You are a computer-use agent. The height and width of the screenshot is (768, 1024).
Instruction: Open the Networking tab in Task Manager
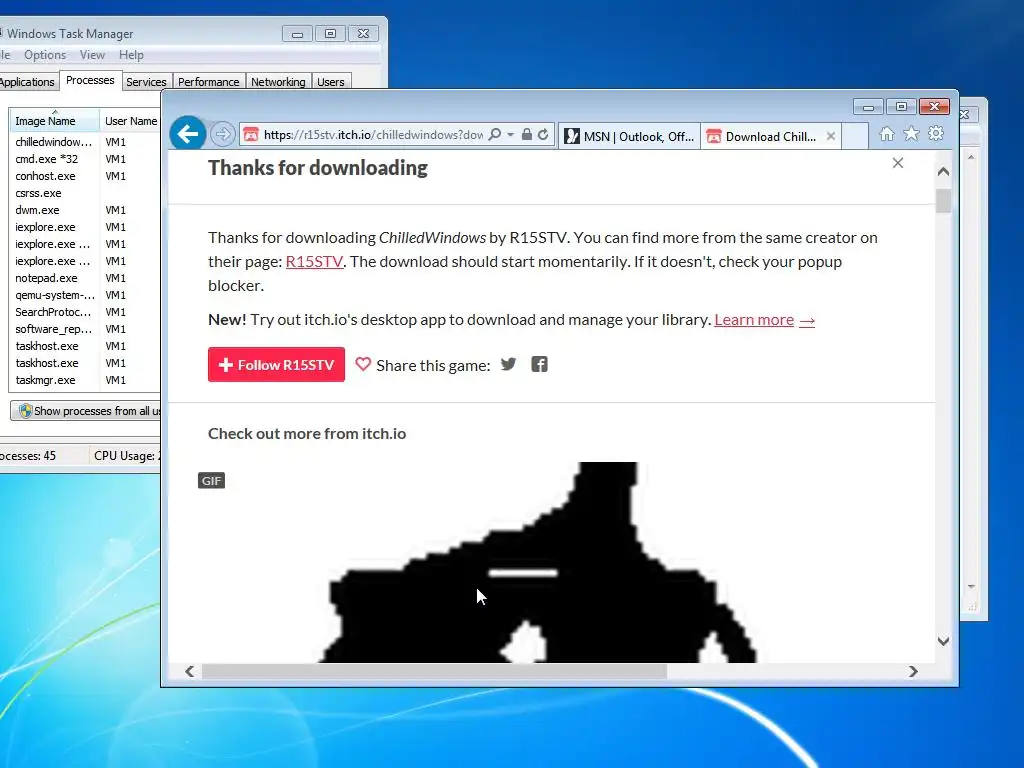278,82
